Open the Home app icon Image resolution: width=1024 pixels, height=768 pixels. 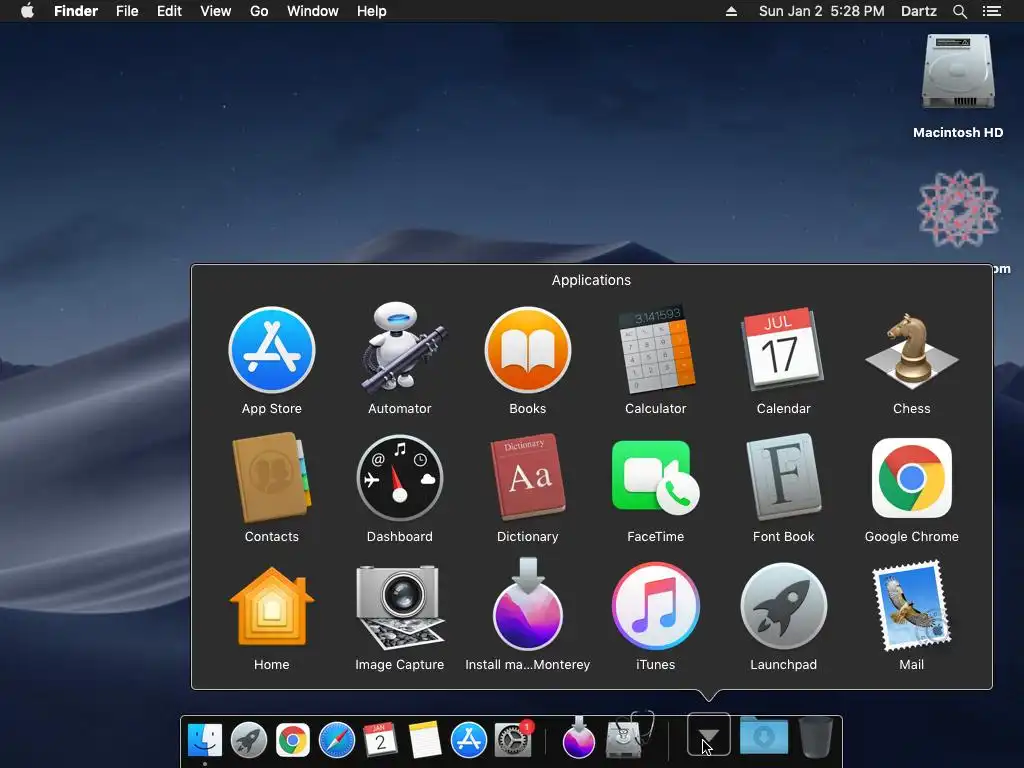(272, 606)
